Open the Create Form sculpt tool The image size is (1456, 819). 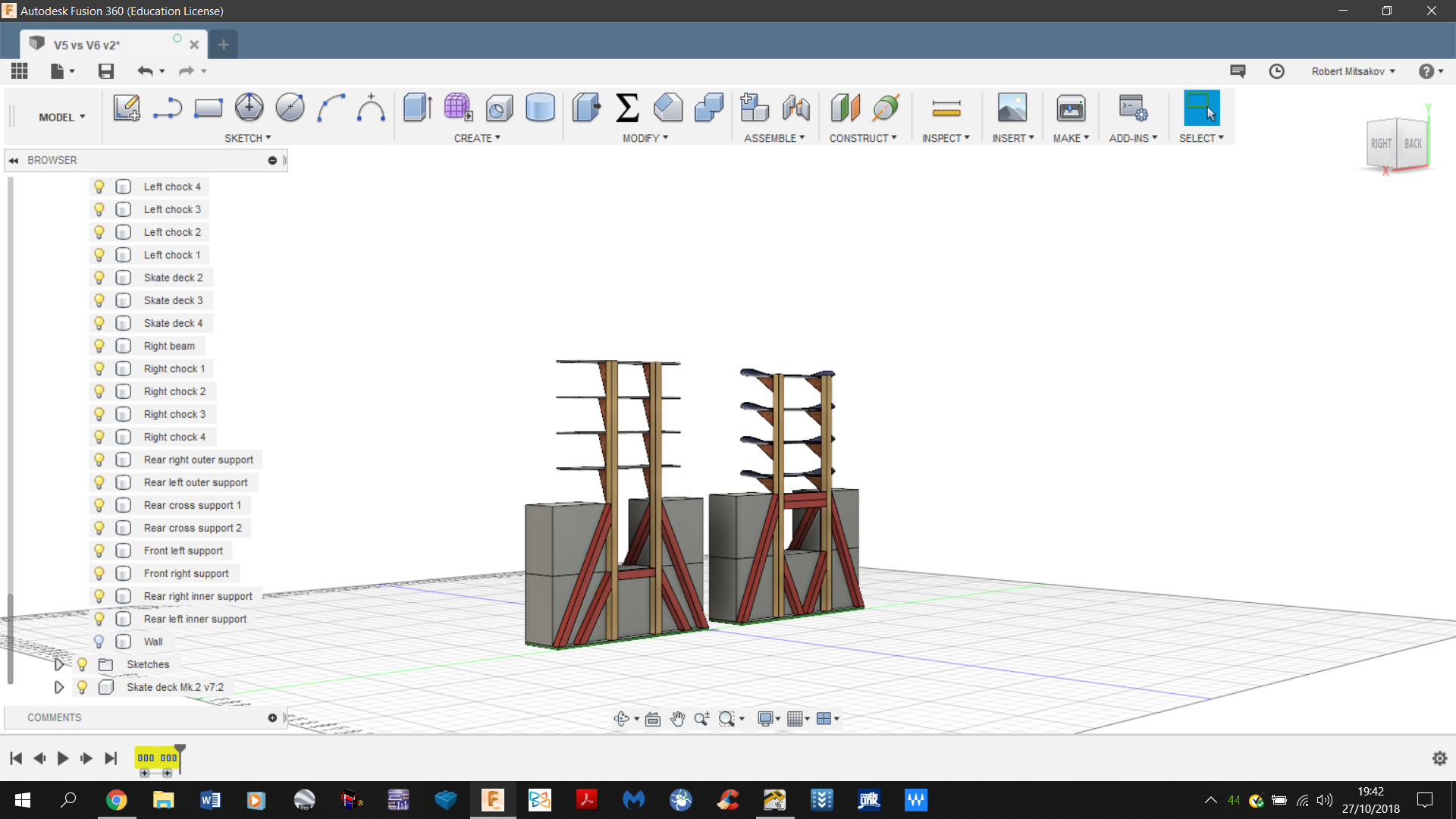click(458, 108)
